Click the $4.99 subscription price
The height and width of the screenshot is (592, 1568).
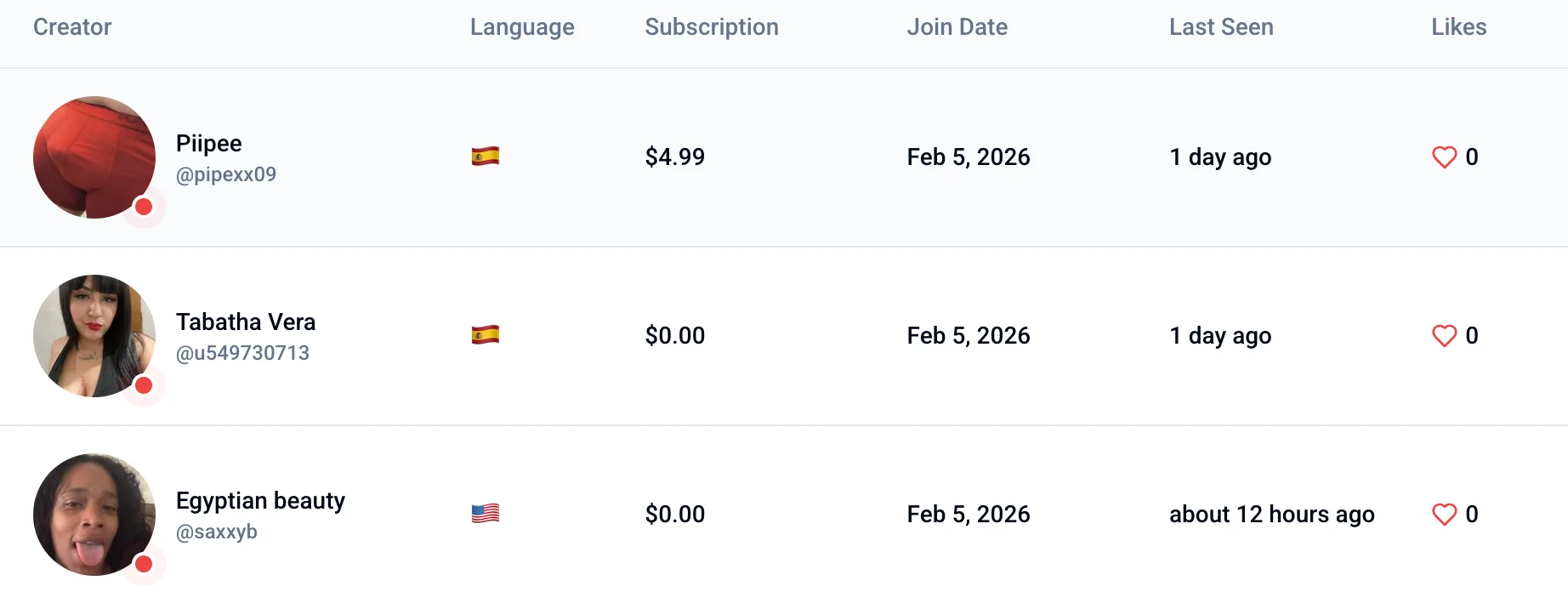pyautogui.click(x=675, y=157)
